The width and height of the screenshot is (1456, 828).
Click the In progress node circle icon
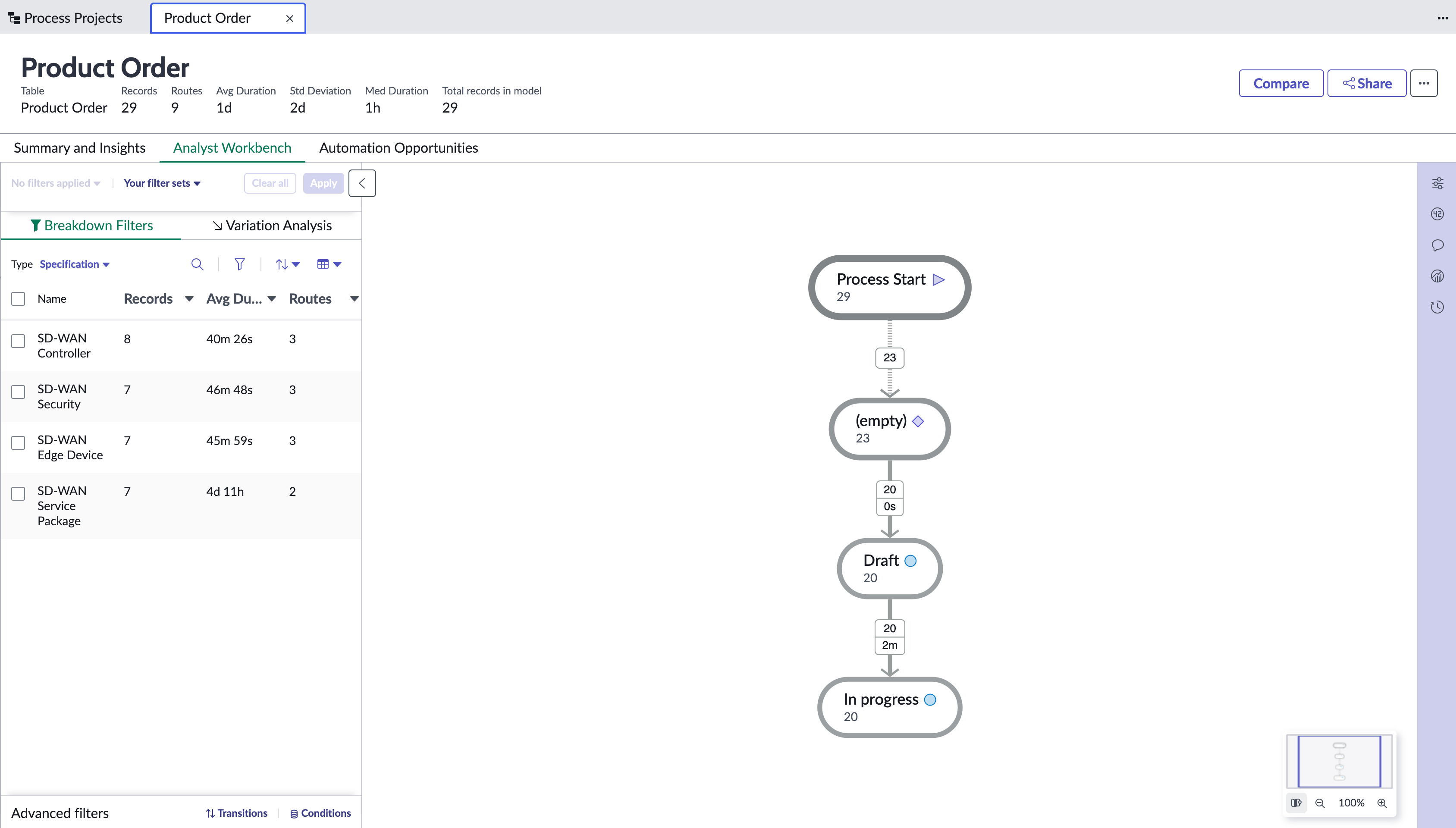coord(930,699)
